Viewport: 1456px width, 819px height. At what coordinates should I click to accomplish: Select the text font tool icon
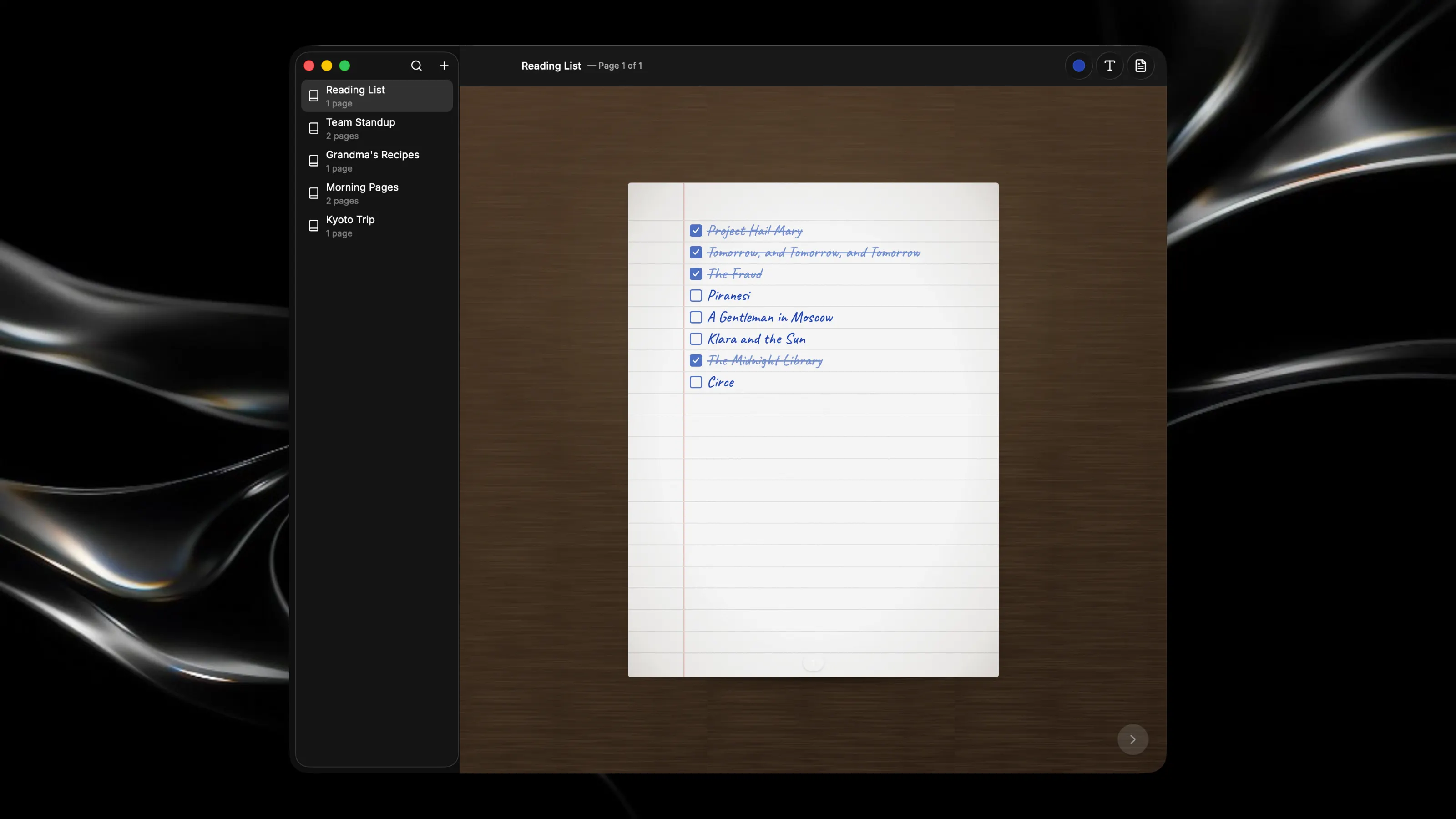(x=1110, y=66)
